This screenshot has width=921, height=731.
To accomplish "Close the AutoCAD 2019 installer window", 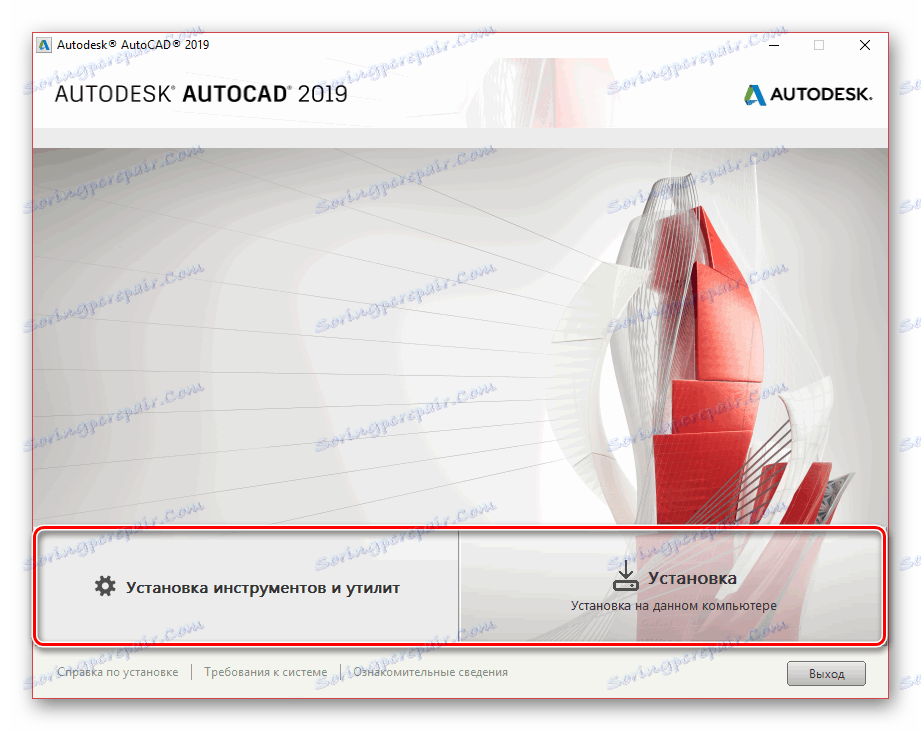I will 865,45.
